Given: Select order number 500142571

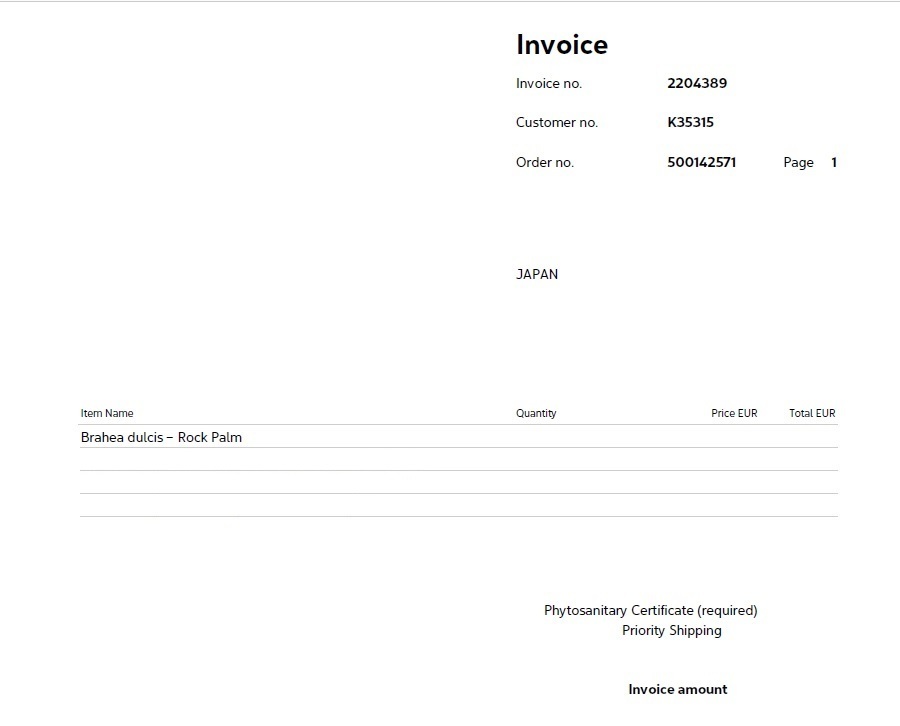Looking at the screenshot, I should tap(701, 162).
